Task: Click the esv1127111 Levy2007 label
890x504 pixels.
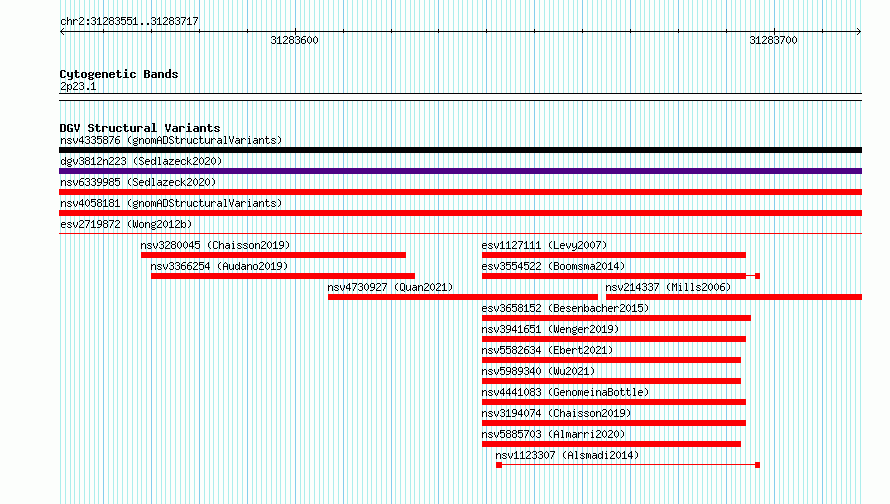Action: [544, 245]
